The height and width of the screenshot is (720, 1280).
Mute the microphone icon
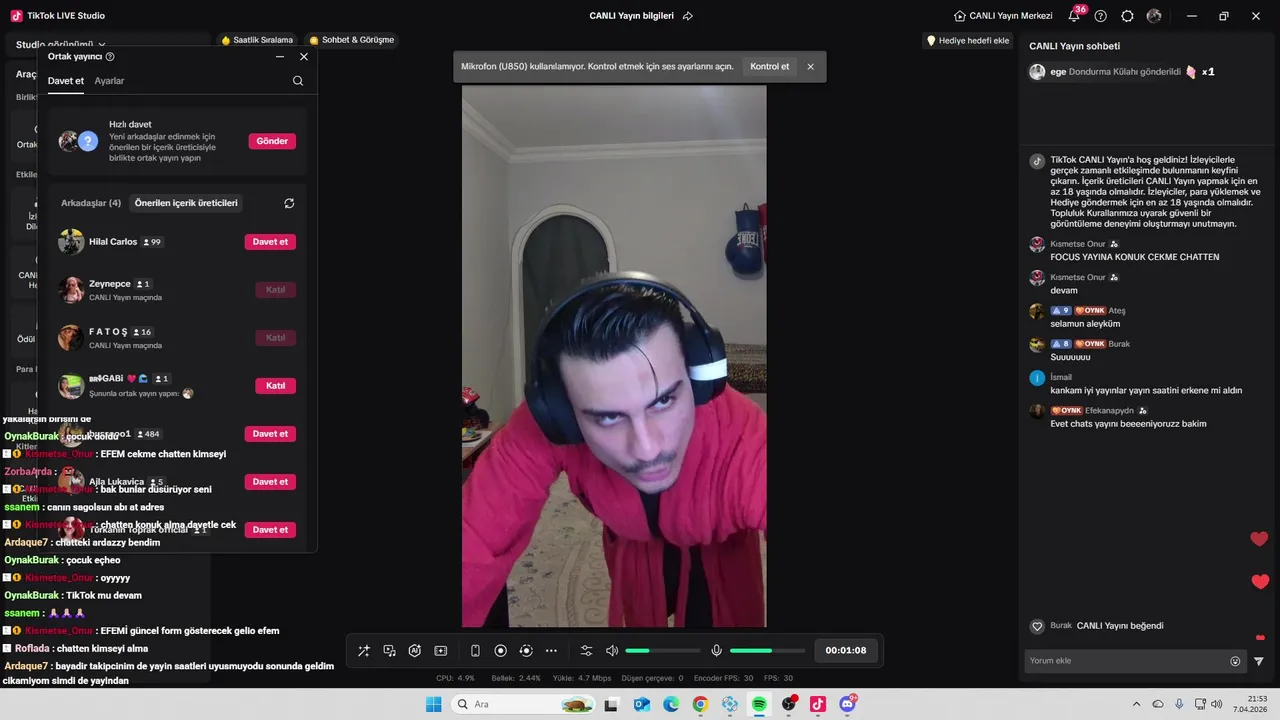point(717,651)
